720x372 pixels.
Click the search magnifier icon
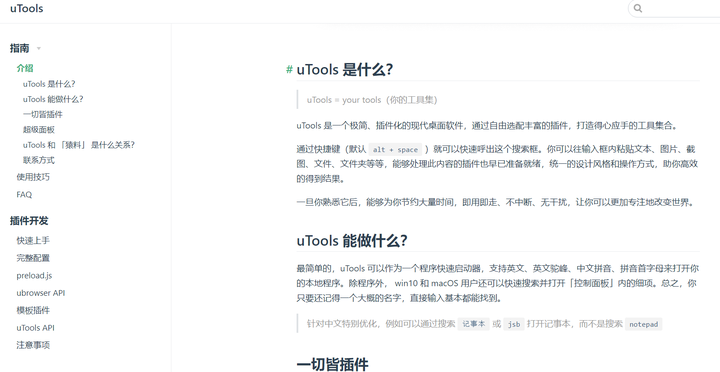click(x=638, y=8)
